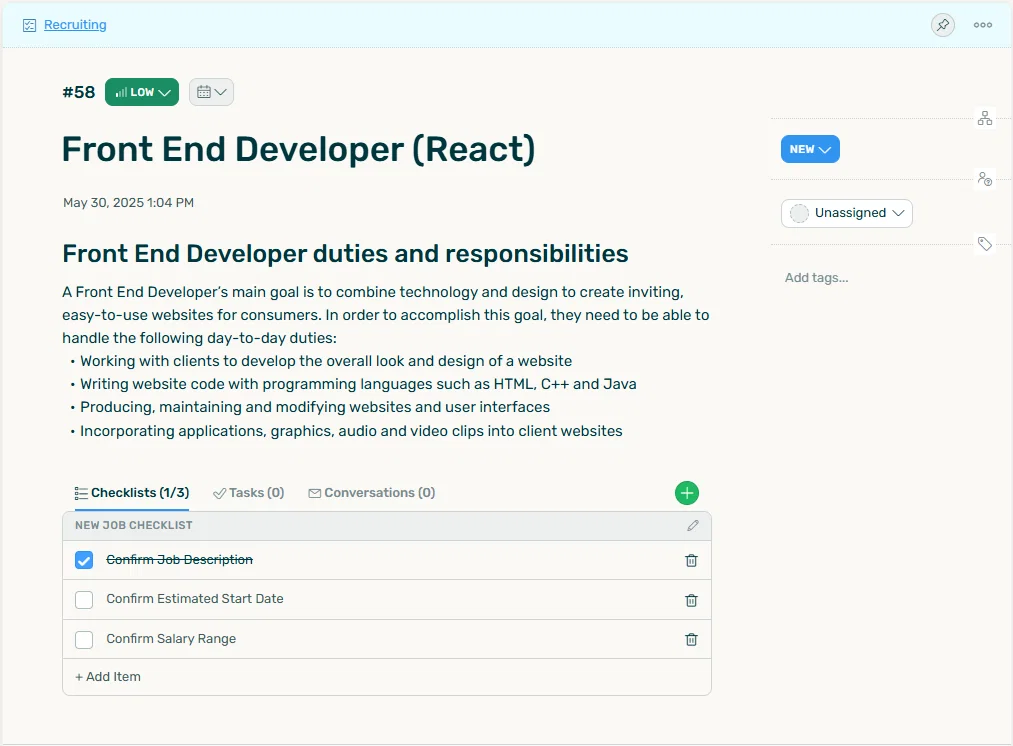Open the LOW priority dropdown

point(142,93)
